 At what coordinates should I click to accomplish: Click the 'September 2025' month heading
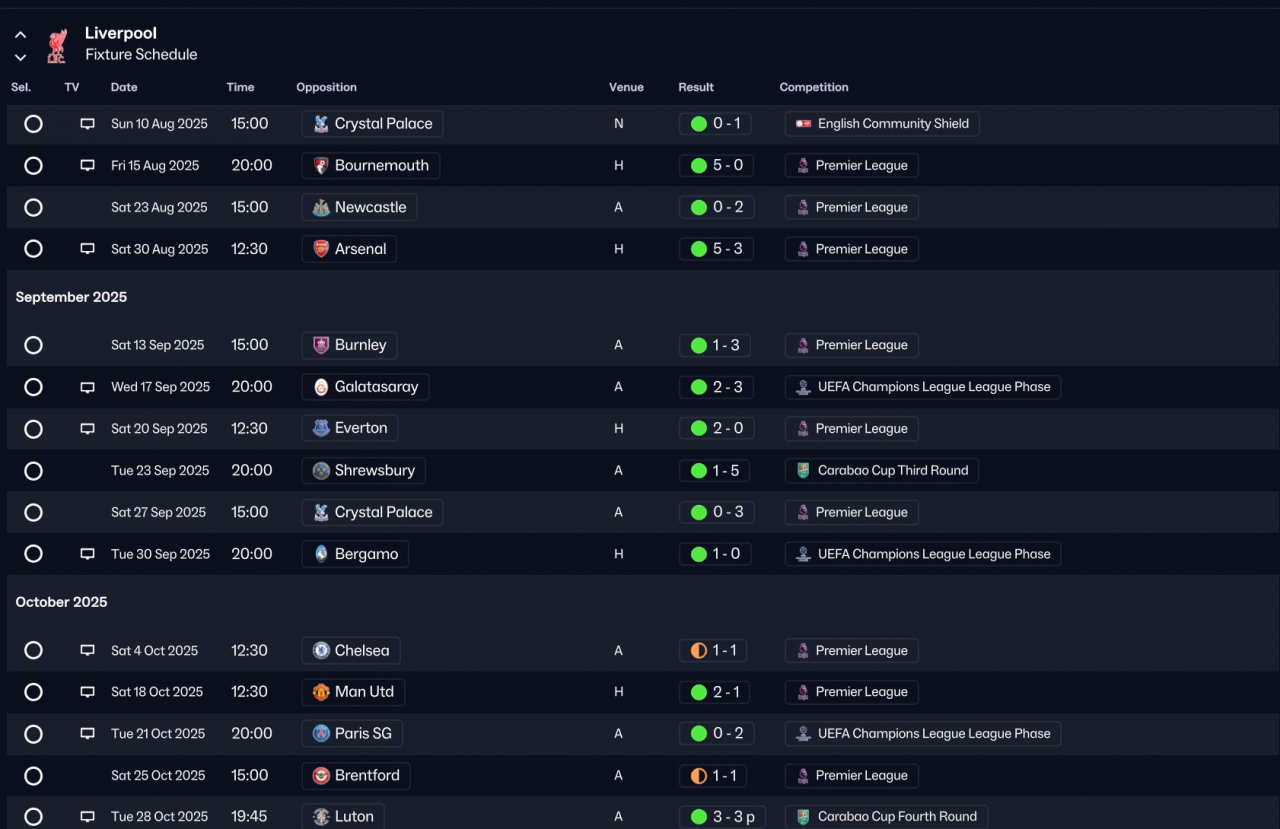click(71, 297)
